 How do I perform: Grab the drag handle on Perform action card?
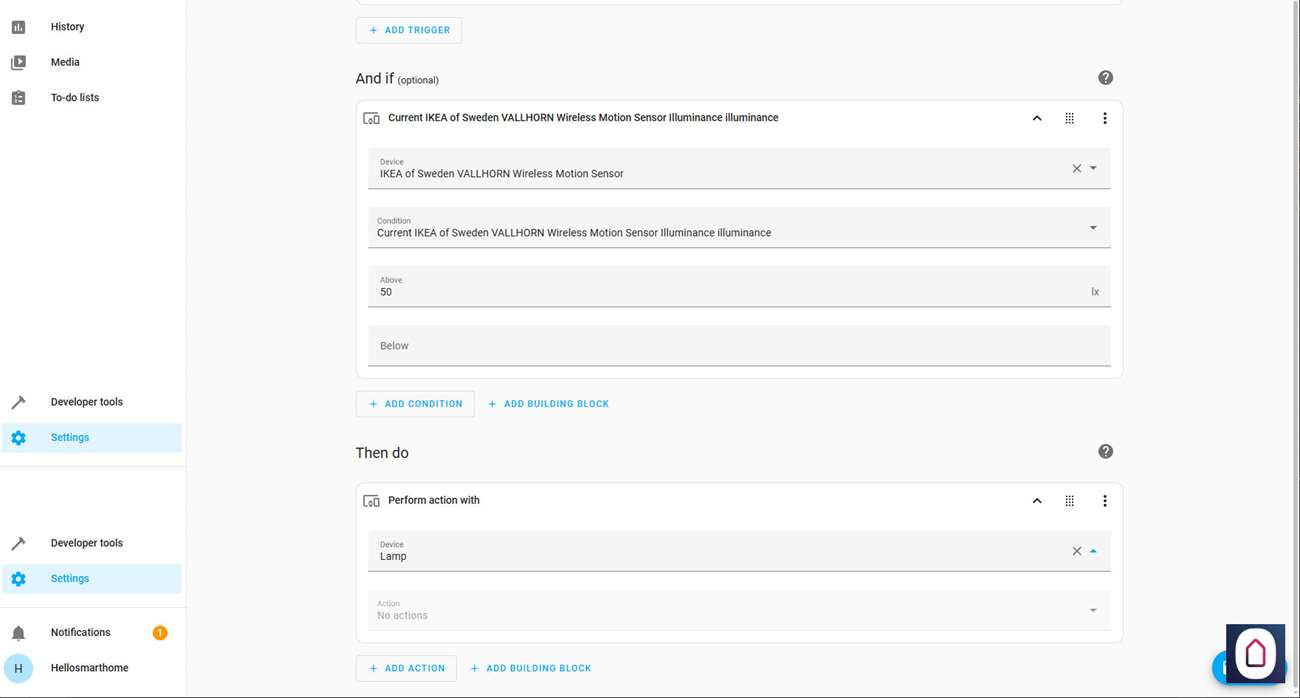(x=1069, y=501)
